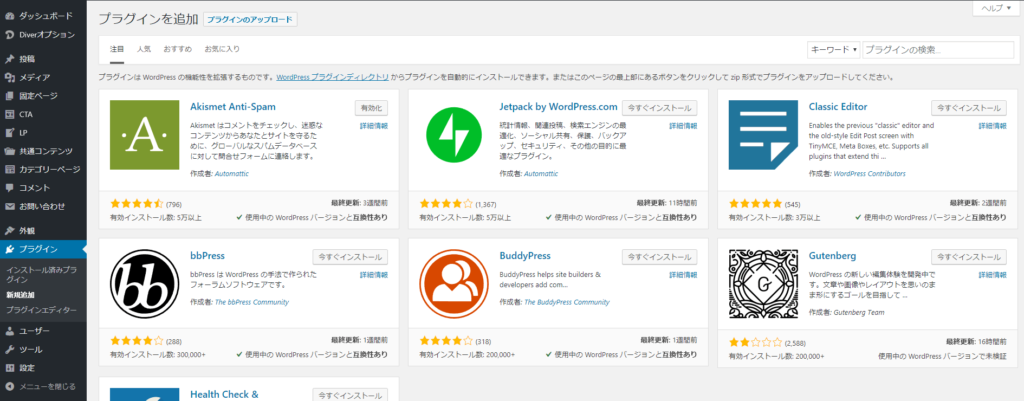Install Health Check with 今すぐインストール
This screenshot has width=1024, height=401.
[x=351, y=395]
